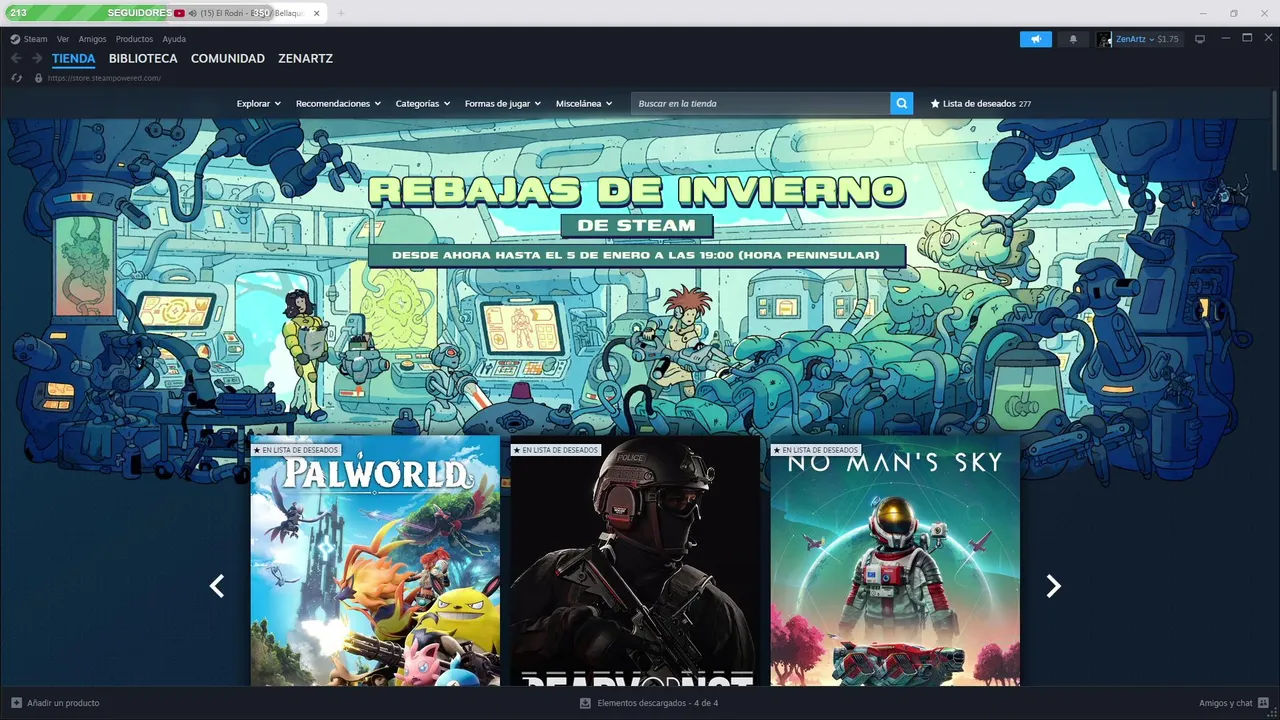Open the Ver menu

coord(63,39)
